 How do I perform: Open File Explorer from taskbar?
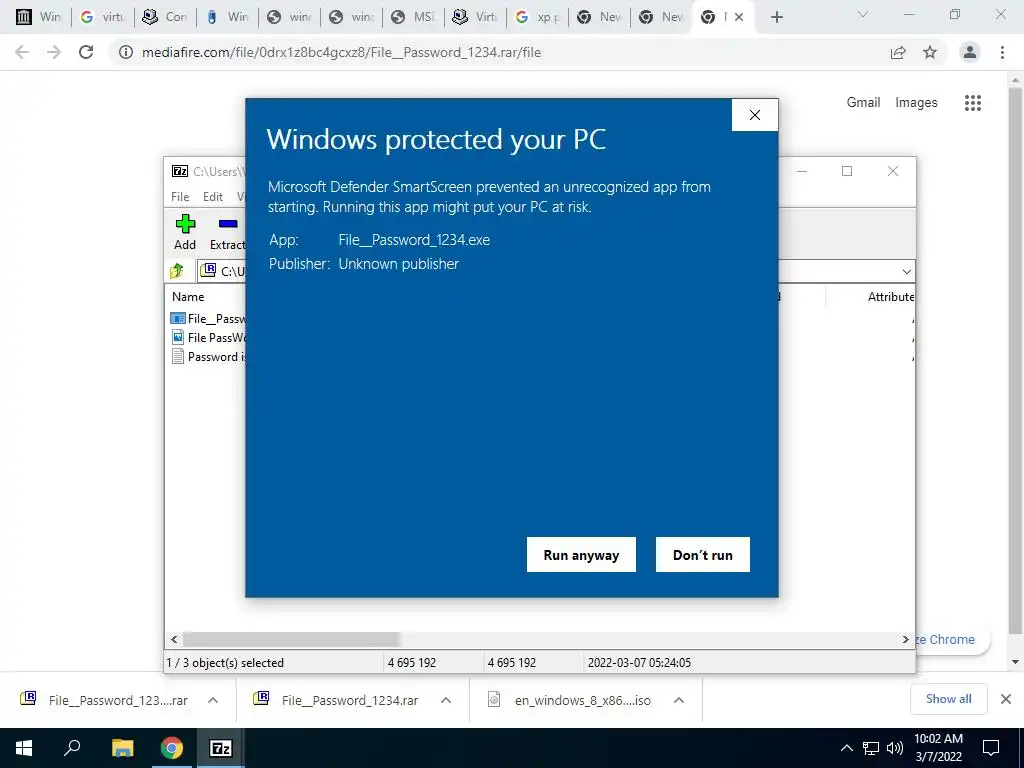[122, 748]
